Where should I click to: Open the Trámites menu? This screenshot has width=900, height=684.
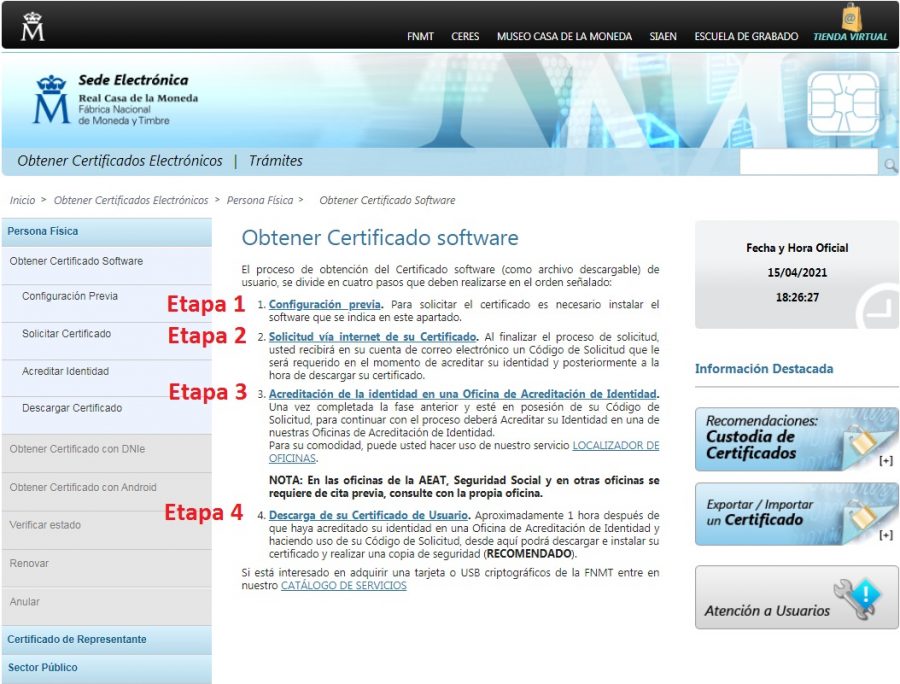276,160
